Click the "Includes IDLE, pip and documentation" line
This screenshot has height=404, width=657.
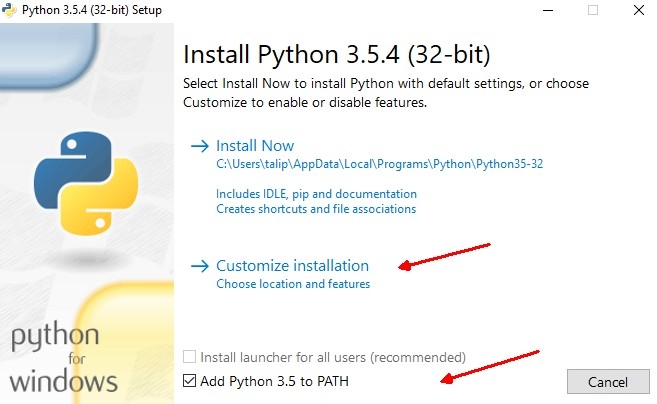pyautogui.click(x=316, y=194)
